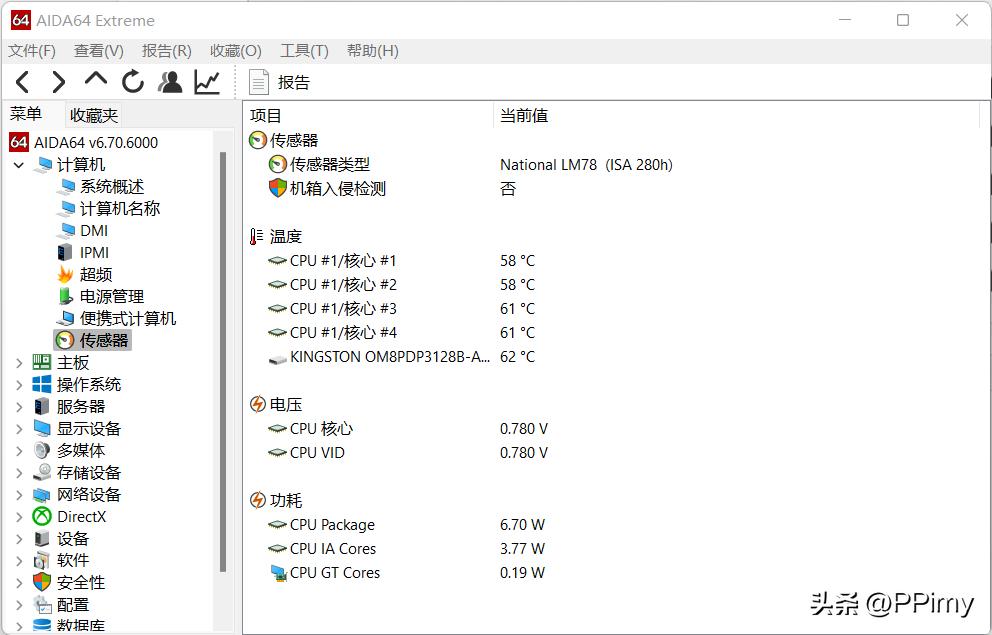Select the 电源管理 battery icon
992x635 pixels.
[66, 296]
